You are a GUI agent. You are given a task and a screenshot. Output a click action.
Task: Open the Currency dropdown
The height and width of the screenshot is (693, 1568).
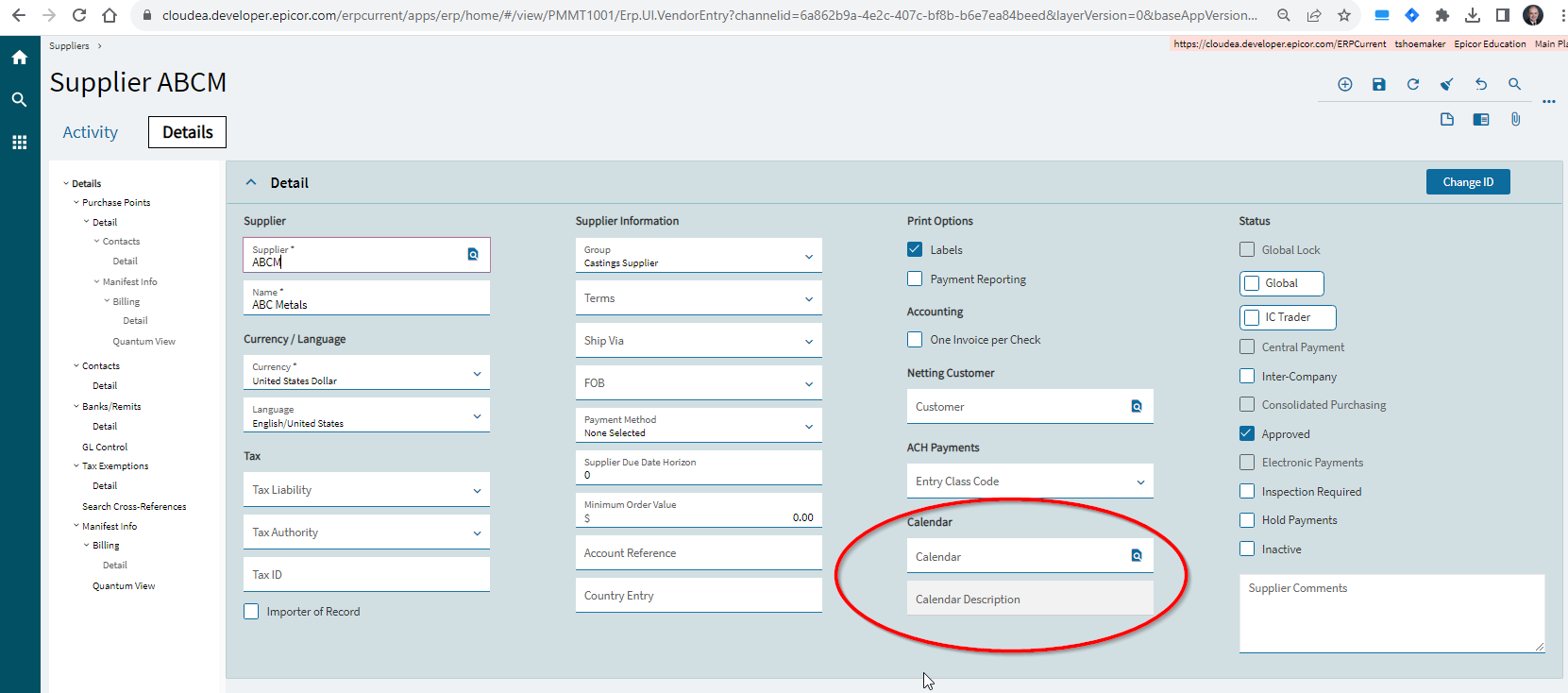[x=366, y=373]
